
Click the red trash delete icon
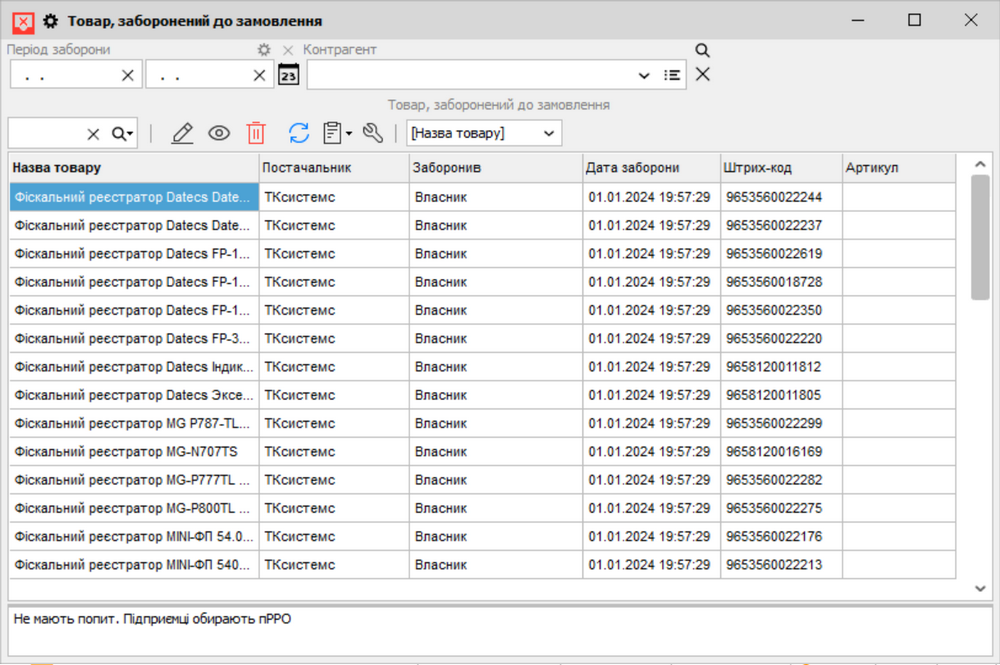click(x=257, y=133)
